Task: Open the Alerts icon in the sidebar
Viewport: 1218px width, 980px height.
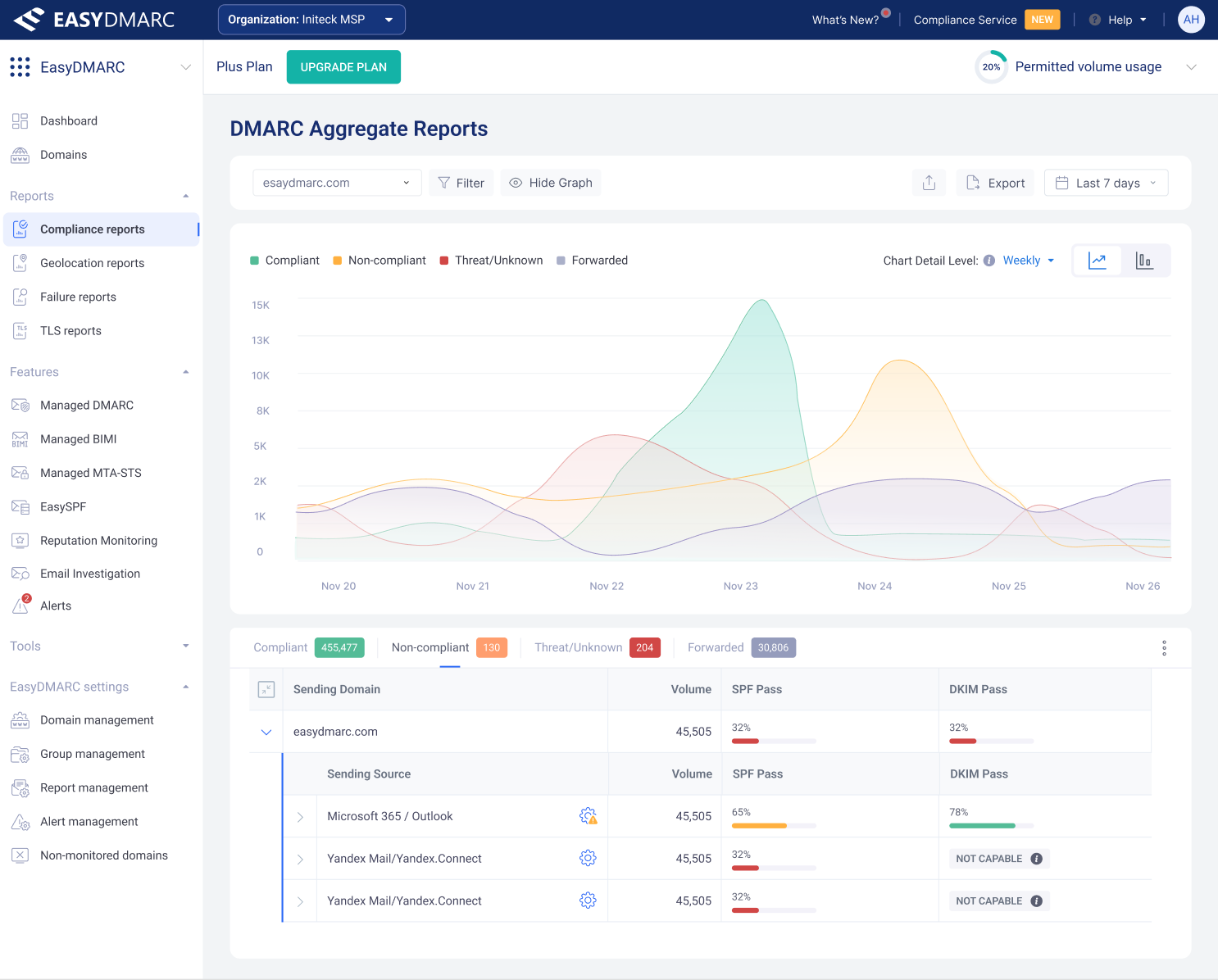Action: (20, 606)
